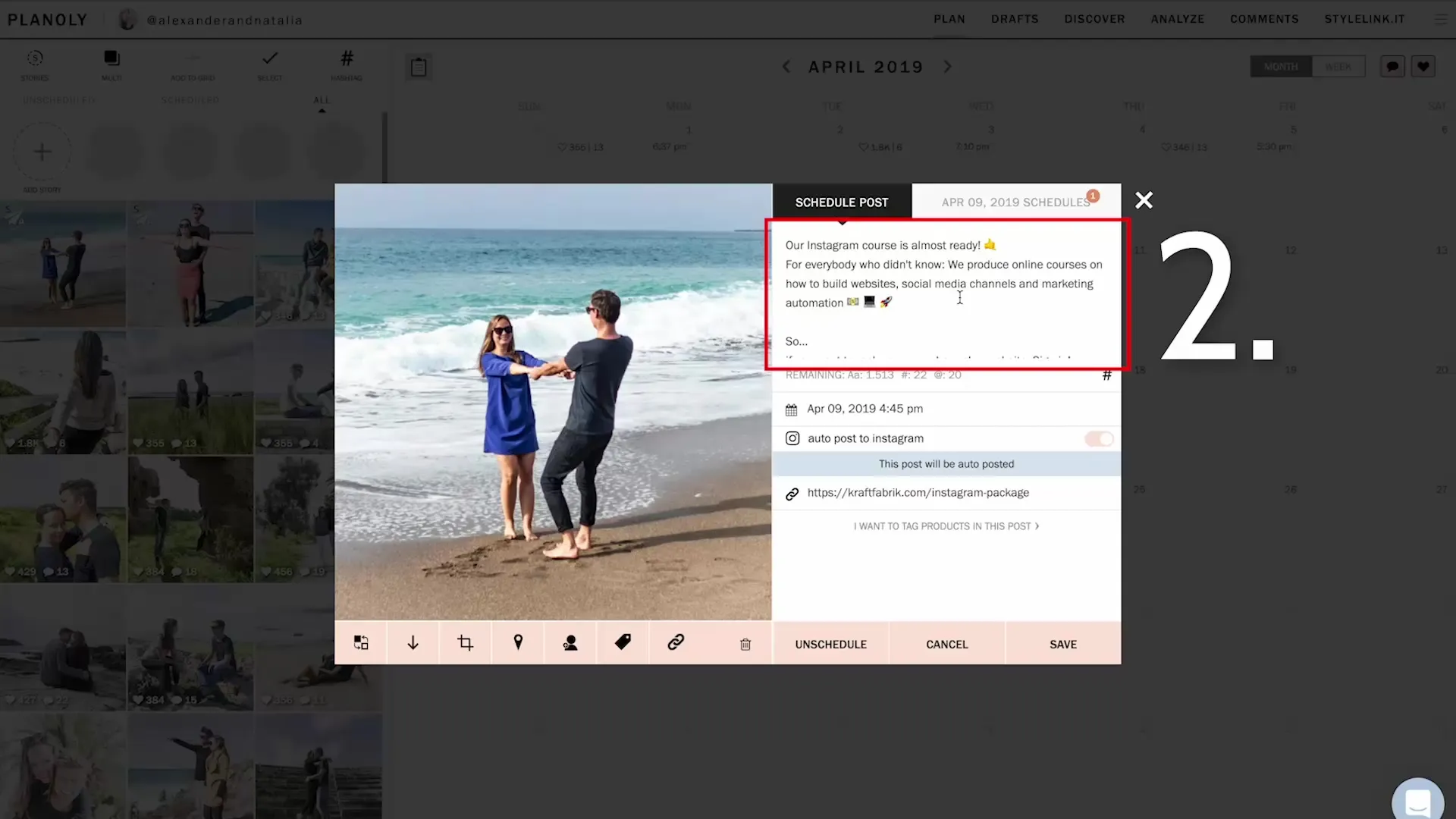
Task: Click into the caption text area
Action: click(x=946, y=294)
